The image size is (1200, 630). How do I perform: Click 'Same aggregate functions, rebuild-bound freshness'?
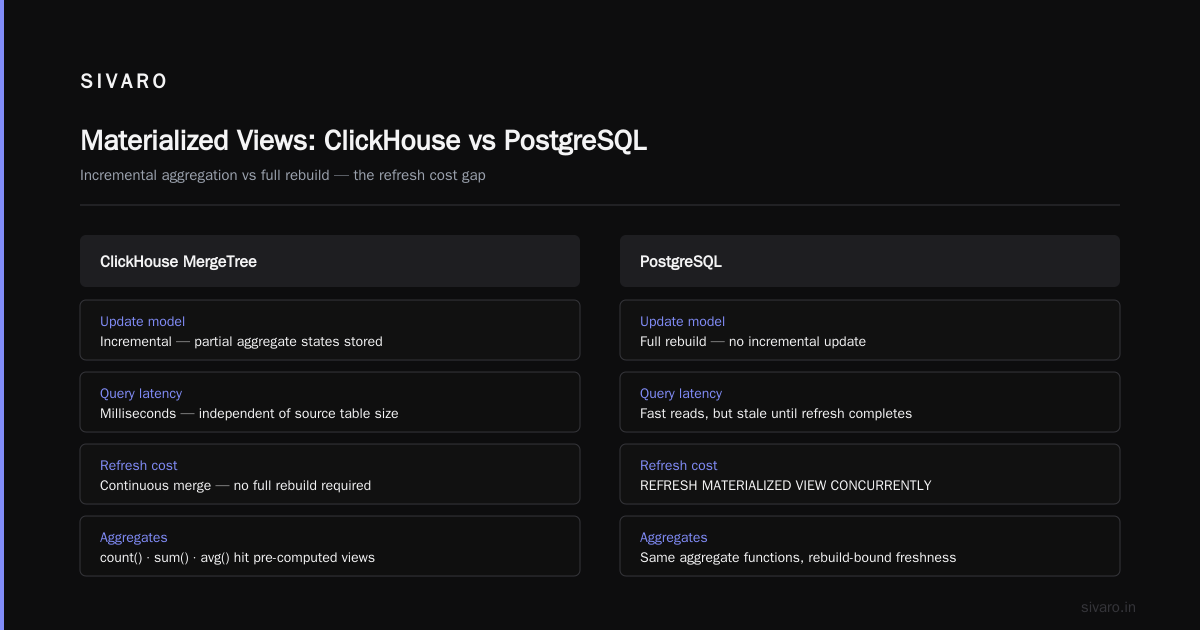798,558
